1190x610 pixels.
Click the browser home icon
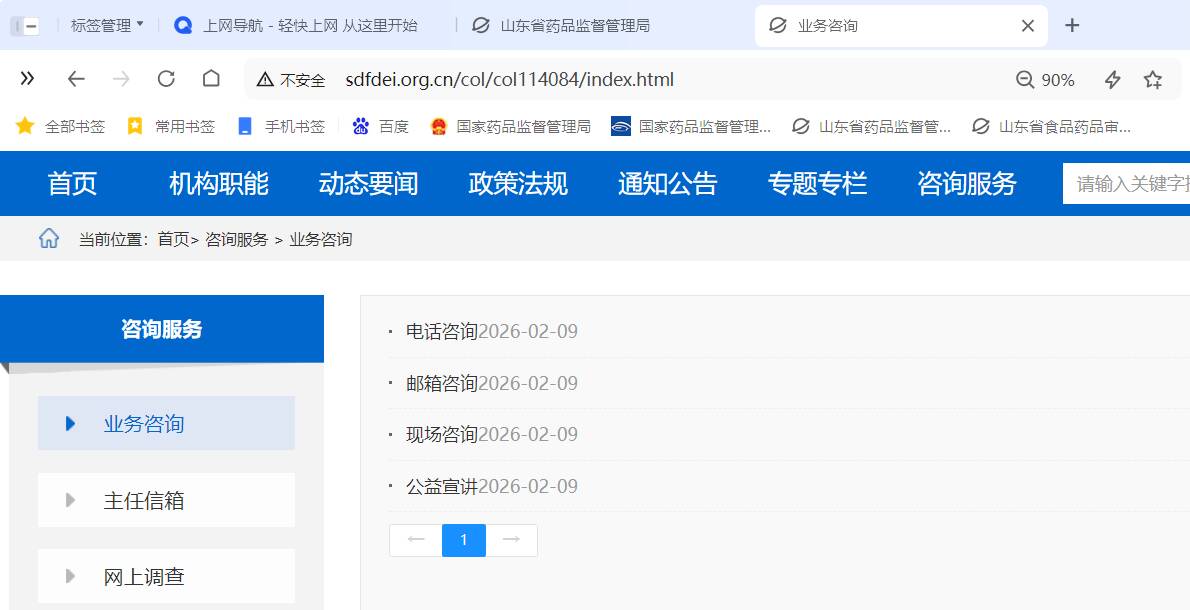tap(209, 78)
